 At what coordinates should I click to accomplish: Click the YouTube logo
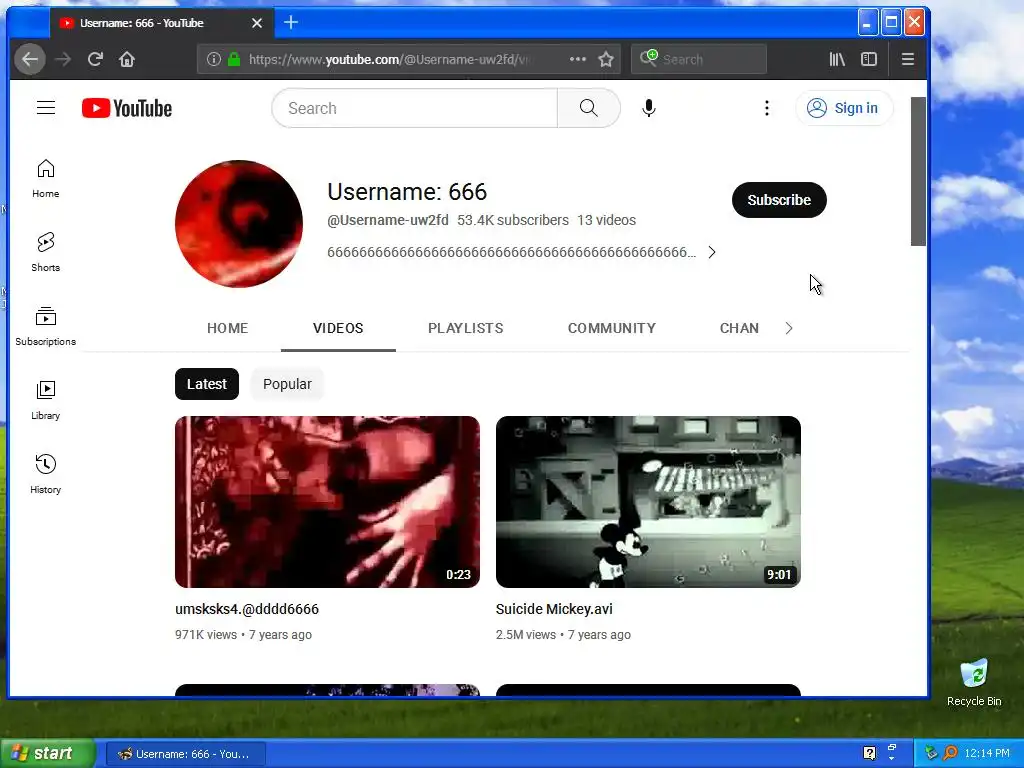[127, 108]
